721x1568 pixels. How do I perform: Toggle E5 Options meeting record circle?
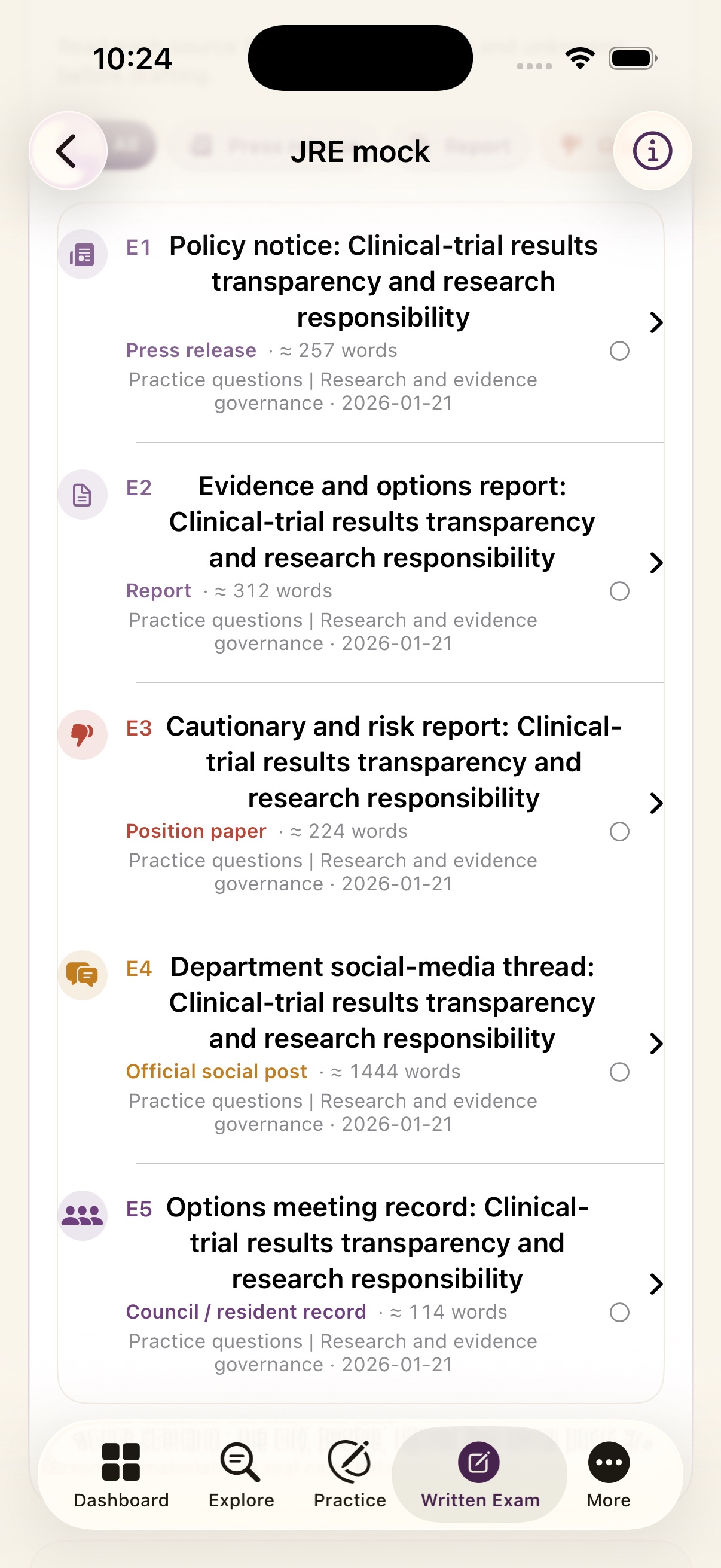(619, 1312)
